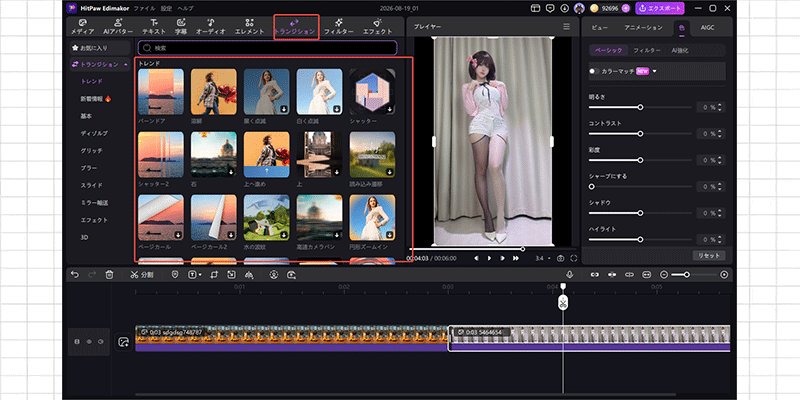Viewport: 800px width, 400px height.
Task: Delete the clip with the trash icon
Action: [x=109, y=274]
